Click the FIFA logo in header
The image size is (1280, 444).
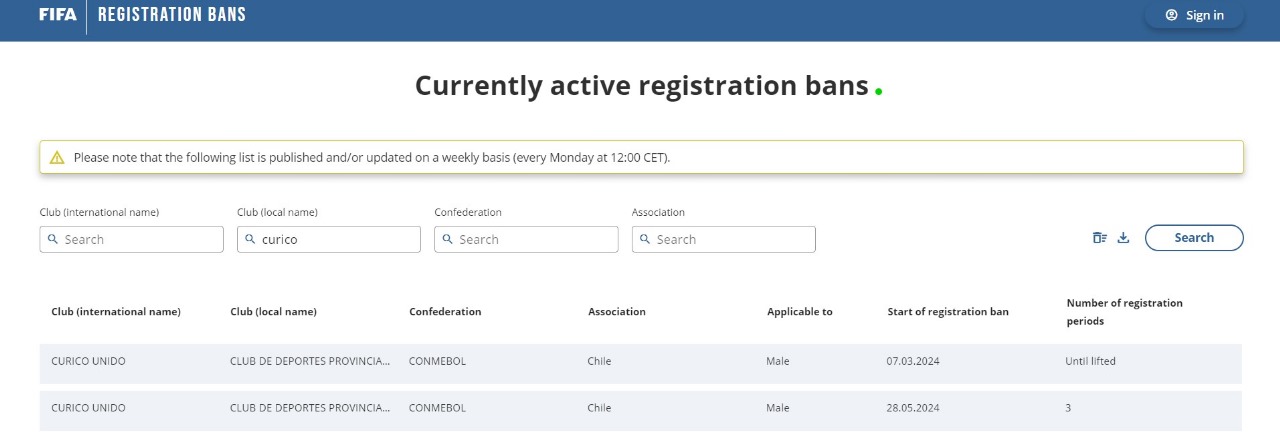pyautogui.click(x=57, y=15)
